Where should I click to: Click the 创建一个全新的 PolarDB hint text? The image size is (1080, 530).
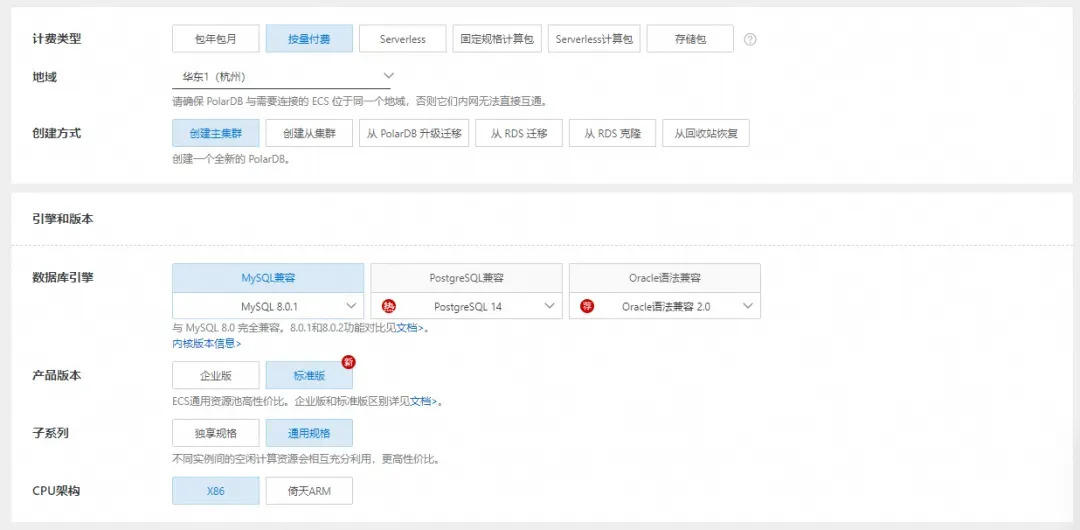click(x=231, y=159)
